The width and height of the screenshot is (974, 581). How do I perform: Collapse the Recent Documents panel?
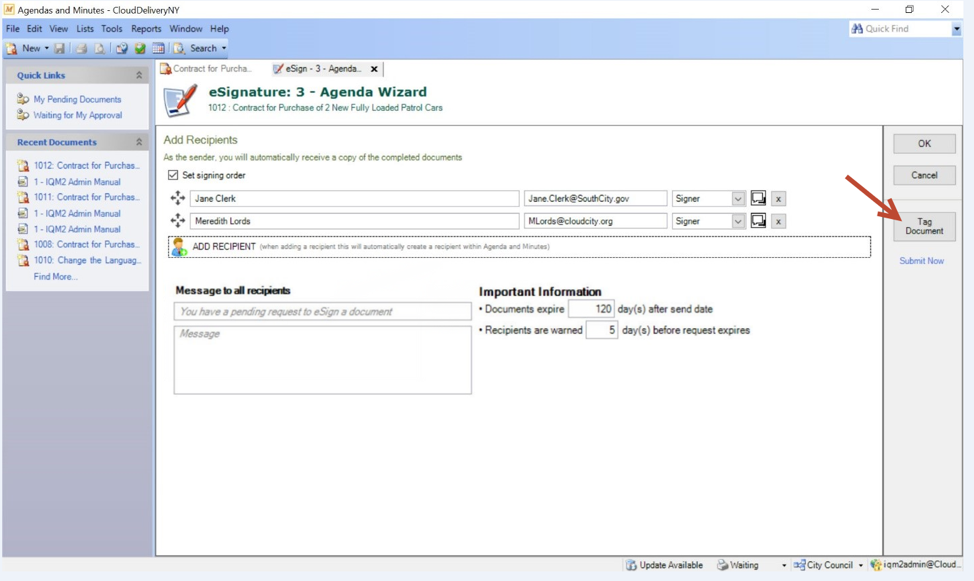point(139,142)
